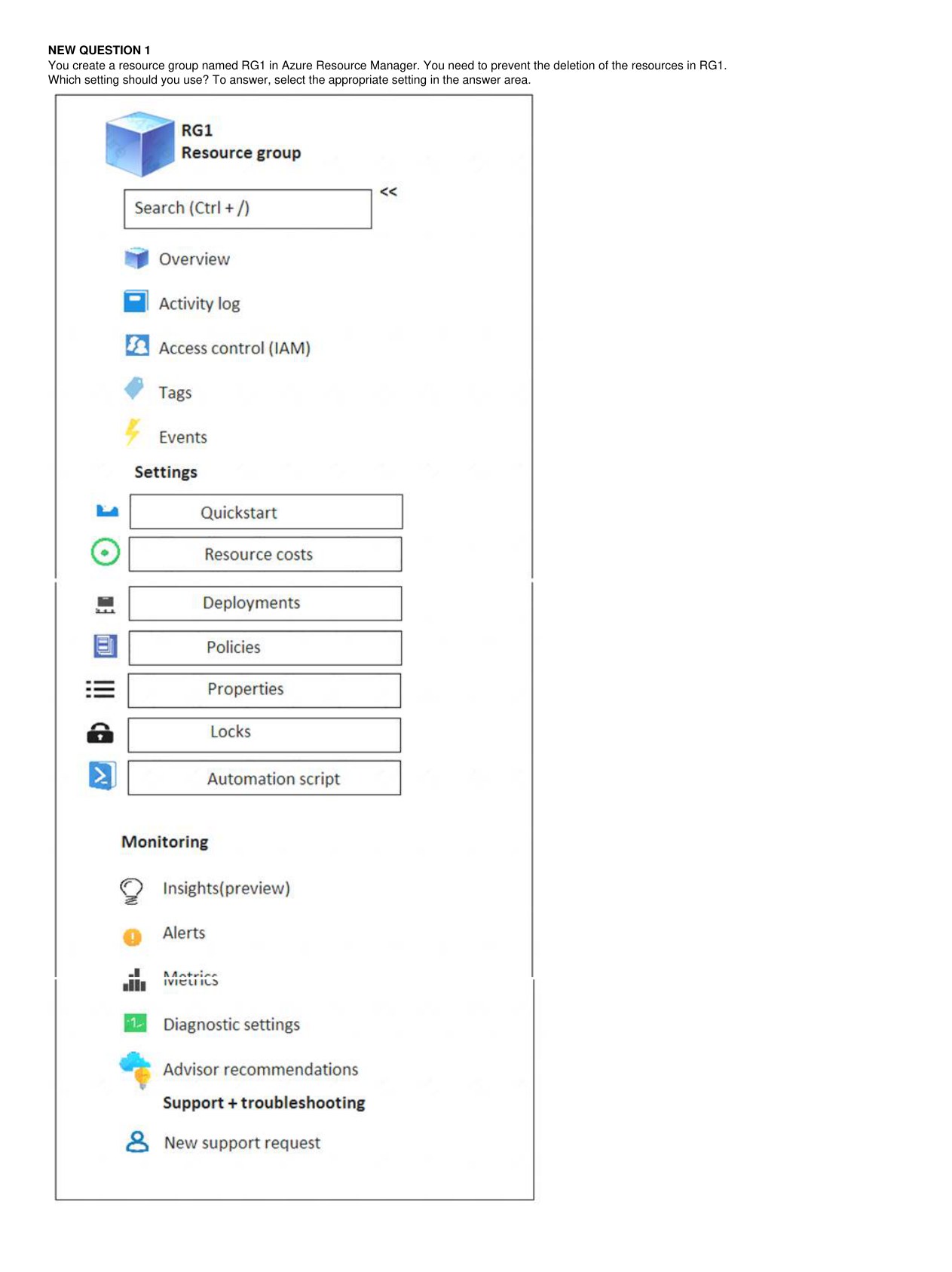
Task: Click the Automation script icon
Action: 103,775
